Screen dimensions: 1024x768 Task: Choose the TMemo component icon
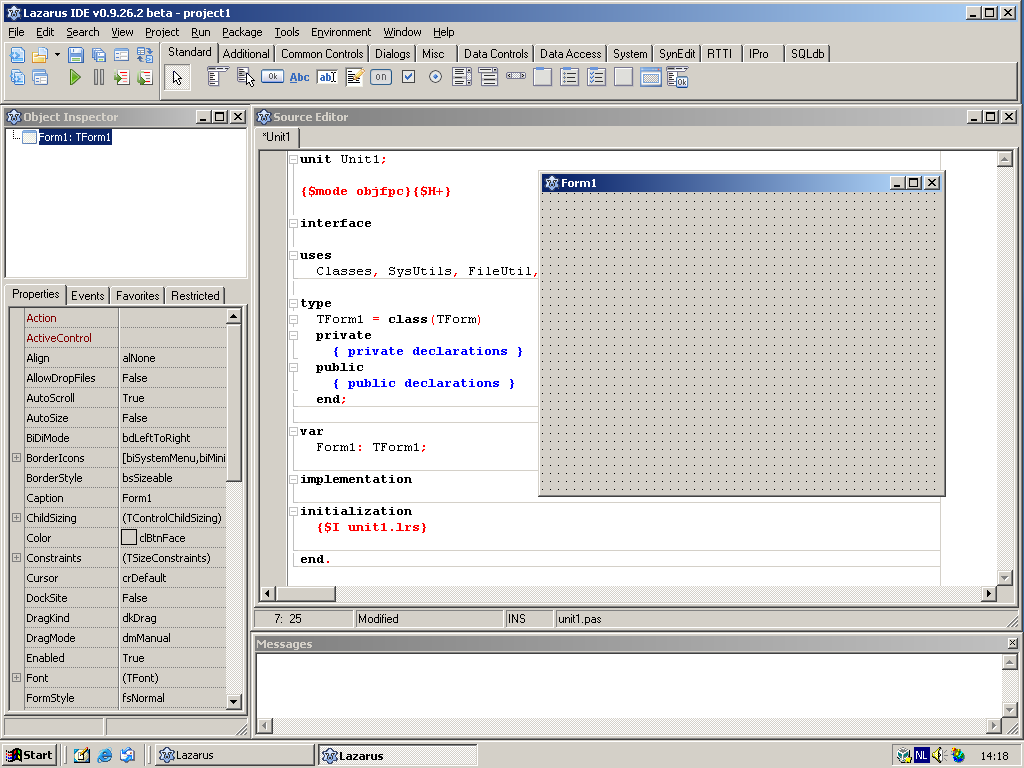[353, 76]
